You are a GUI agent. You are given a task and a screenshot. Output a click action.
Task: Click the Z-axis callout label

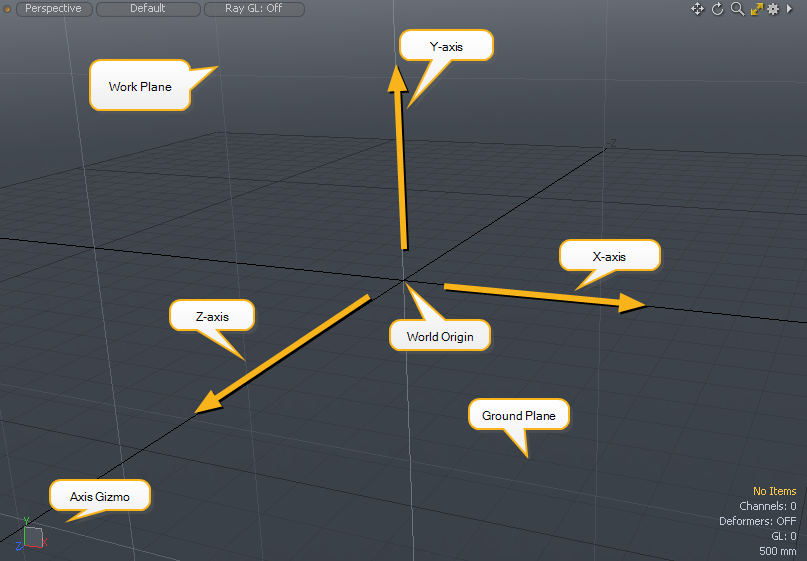212,316
